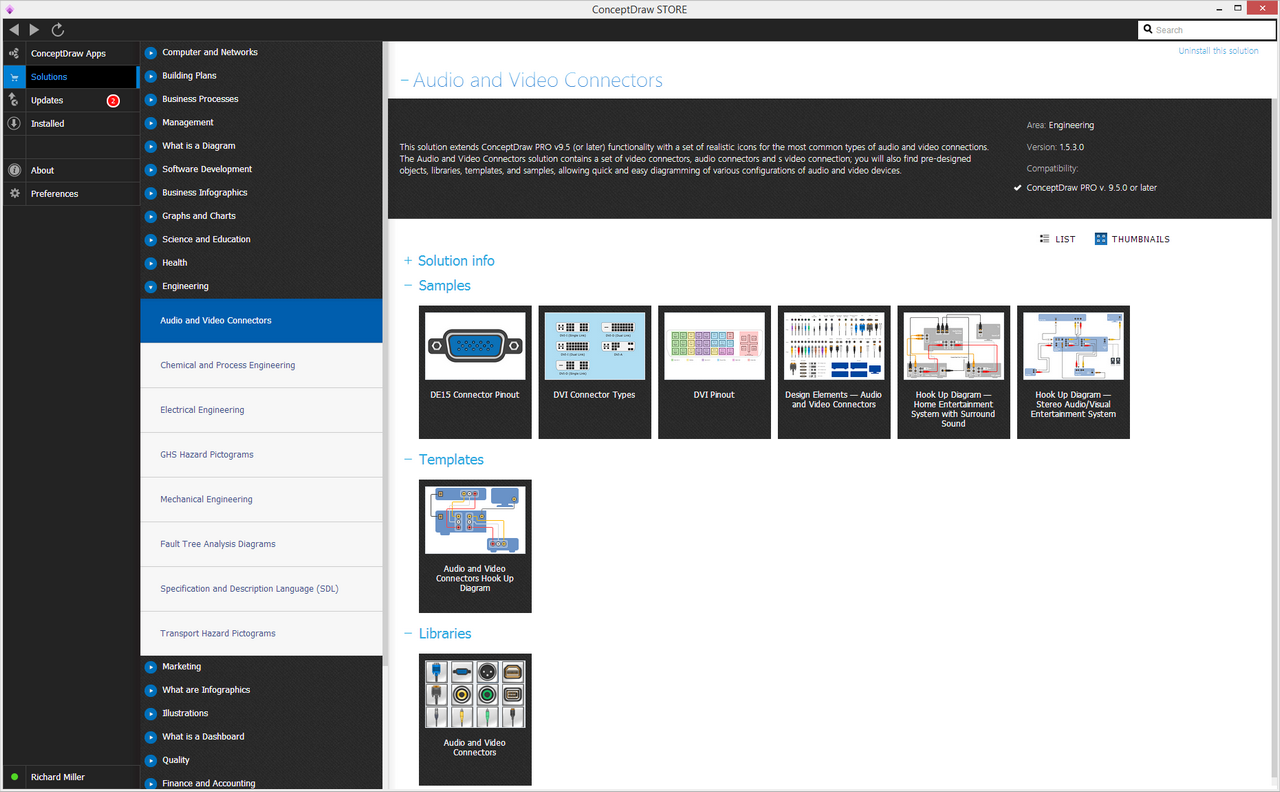Open the Solutions section
This screenshot has height=792, width=1280.
70,77
